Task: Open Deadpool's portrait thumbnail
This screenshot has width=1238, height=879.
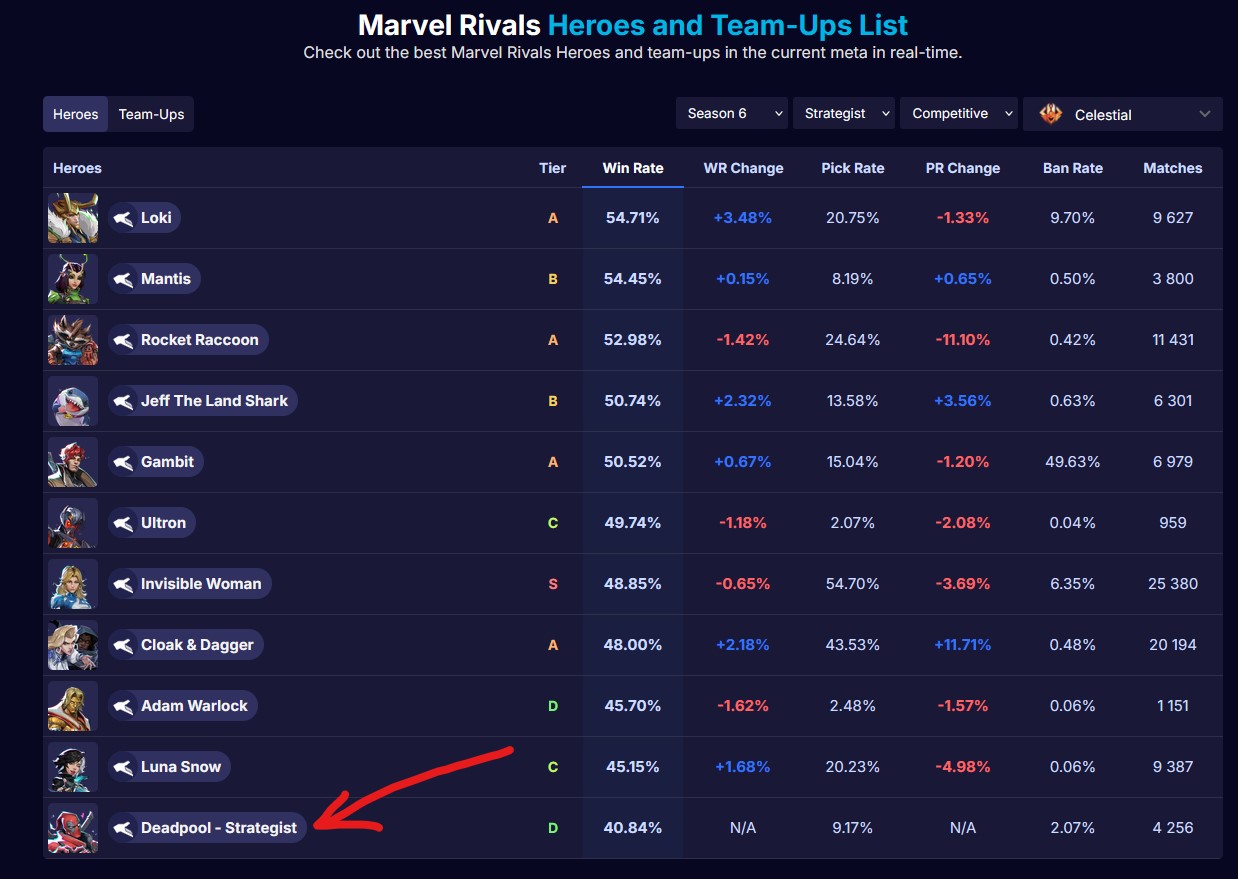Action: pos(73,828)
